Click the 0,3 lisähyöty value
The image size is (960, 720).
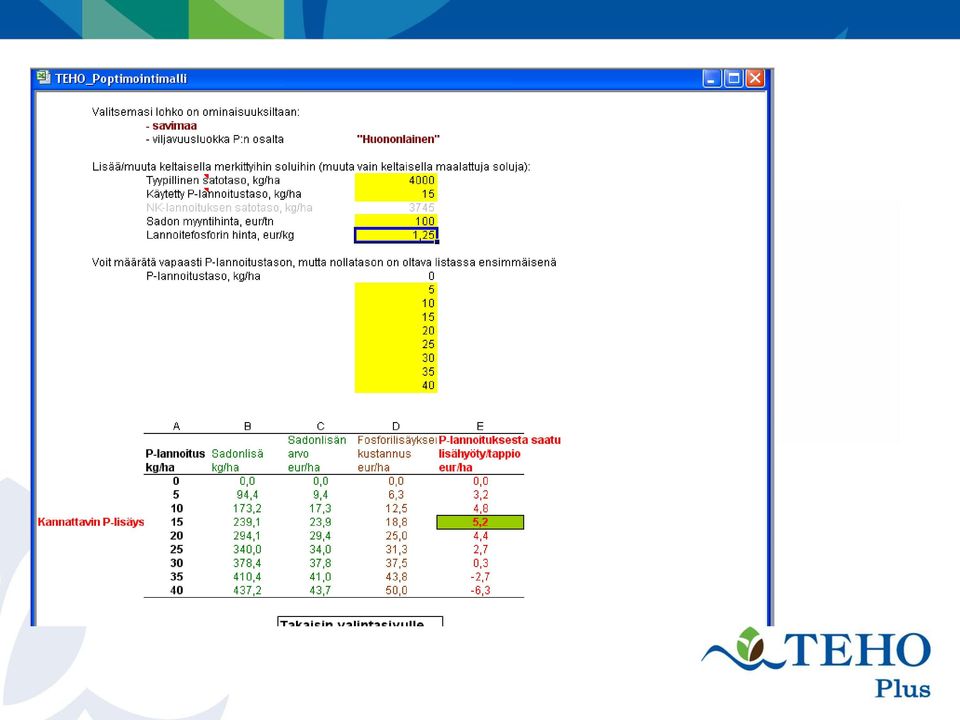pyautogui.click(x=481, y=563)
